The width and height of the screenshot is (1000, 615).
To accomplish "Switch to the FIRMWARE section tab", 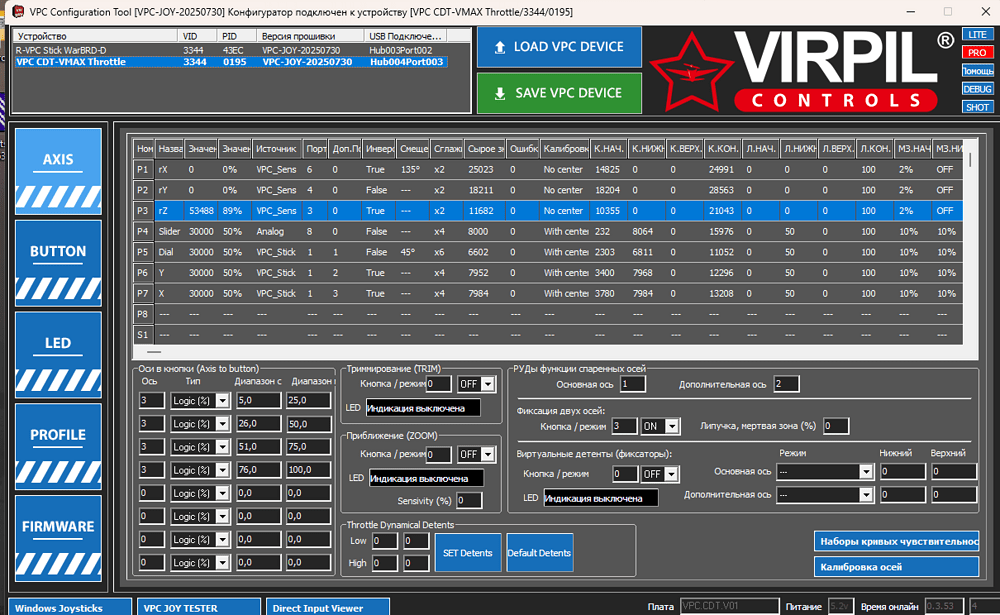I will pyautogui.click(x=58, y=538).
